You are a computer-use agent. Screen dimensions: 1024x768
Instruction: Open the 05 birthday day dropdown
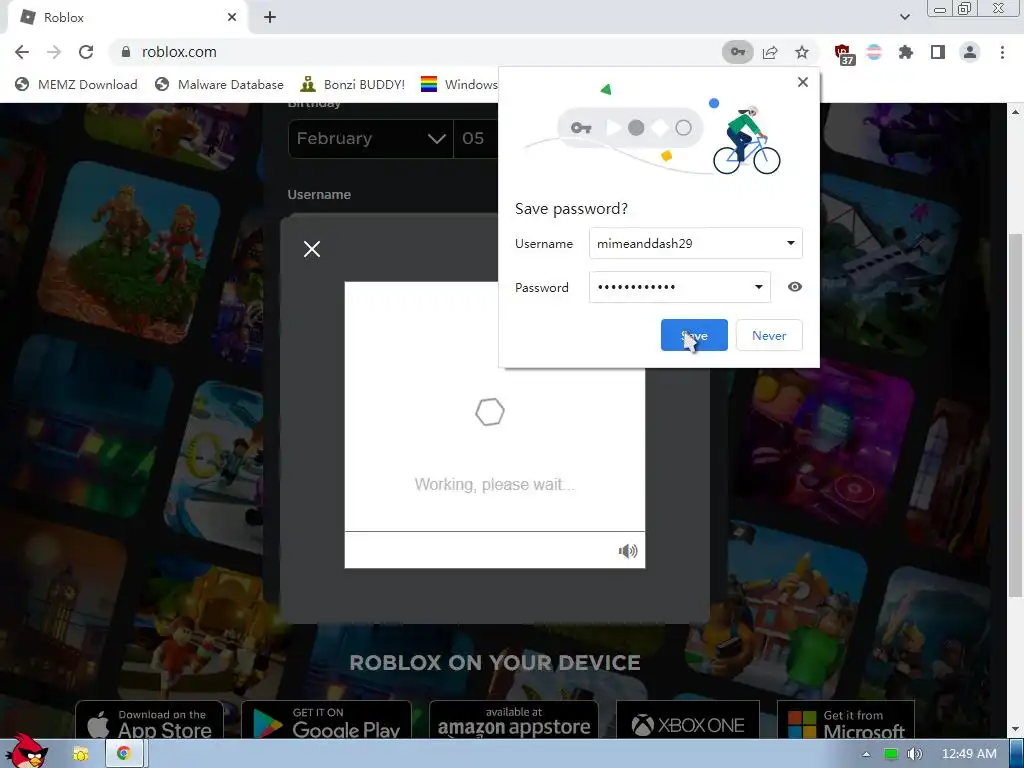point(476,138)
